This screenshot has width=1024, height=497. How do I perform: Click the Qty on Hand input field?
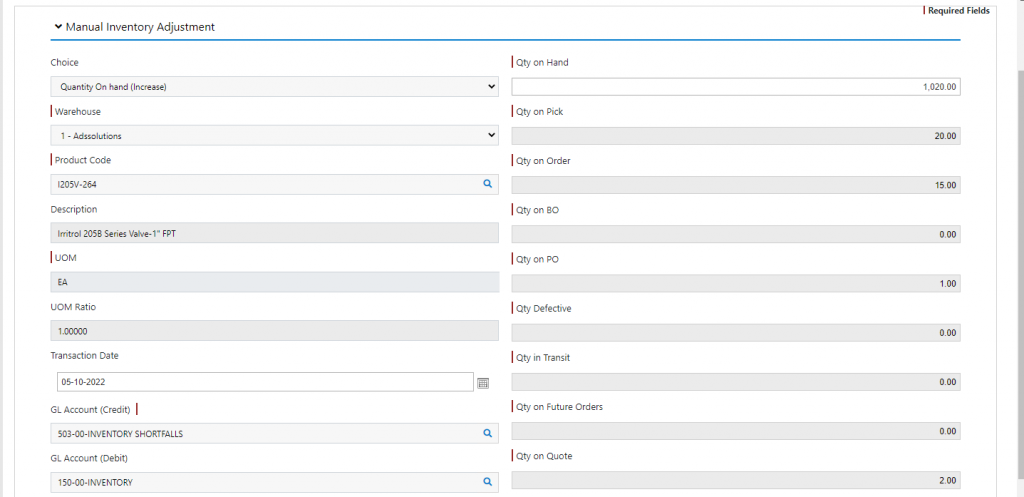(736, 87)
